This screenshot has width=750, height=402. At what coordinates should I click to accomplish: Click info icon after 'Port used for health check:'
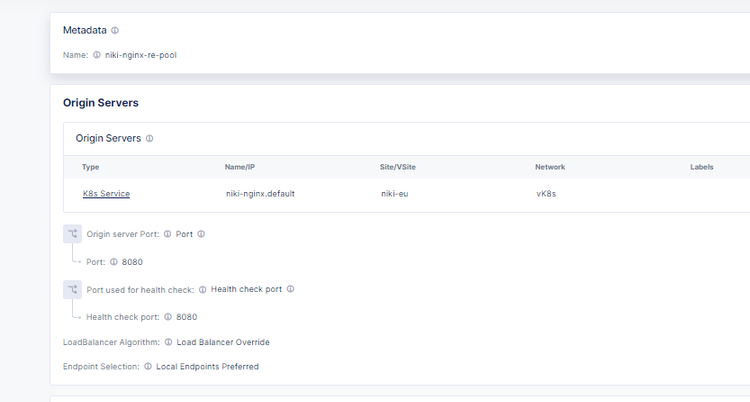pos(202,289)
